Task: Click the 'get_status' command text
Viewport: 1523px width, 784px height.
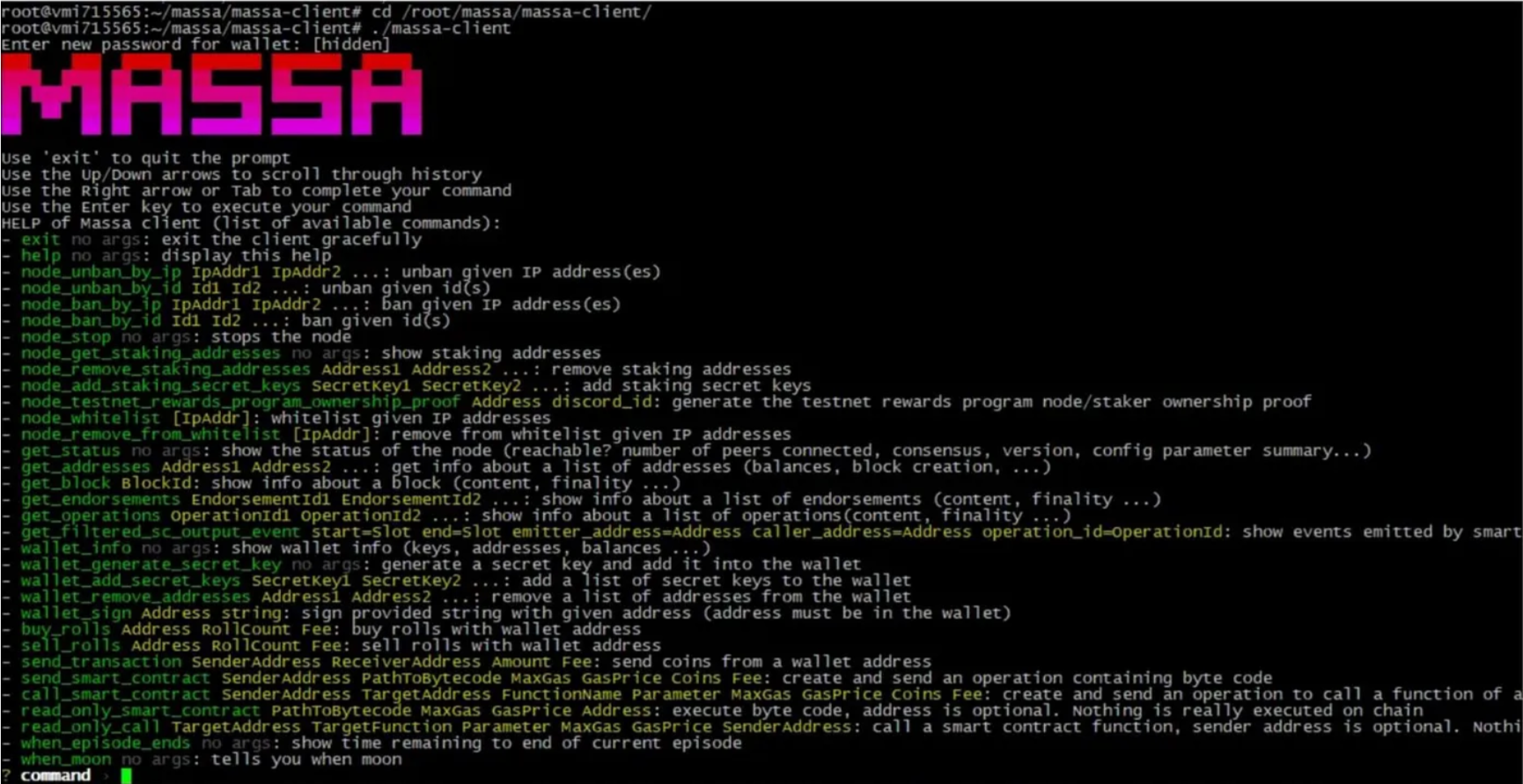Action: pos(70,451)
